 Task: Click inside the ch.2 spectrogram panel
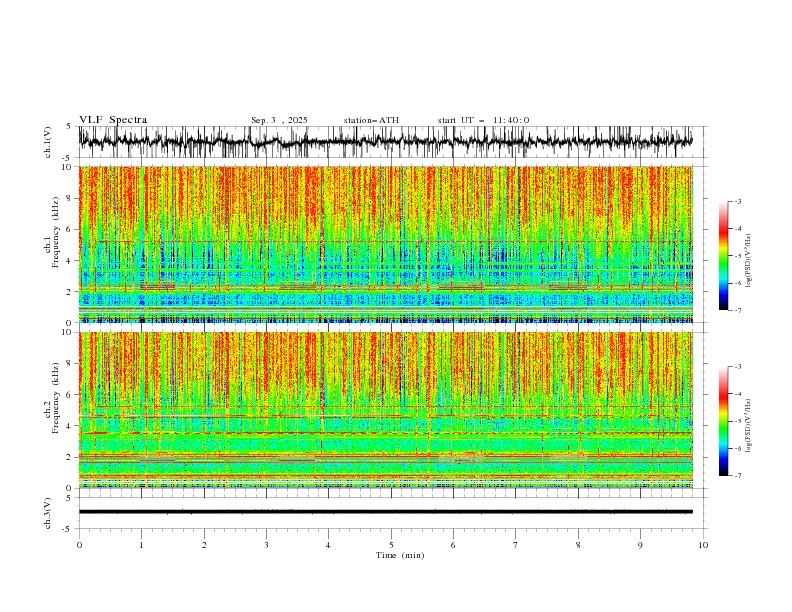click(385, 410)
